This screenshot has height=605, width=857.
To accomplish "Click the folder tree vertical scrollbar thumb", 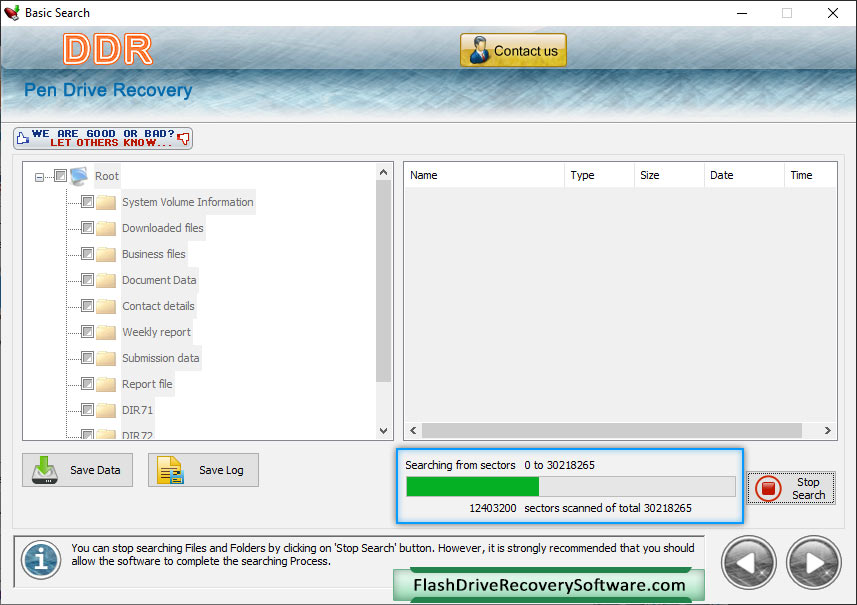I will tap(384, 281).
